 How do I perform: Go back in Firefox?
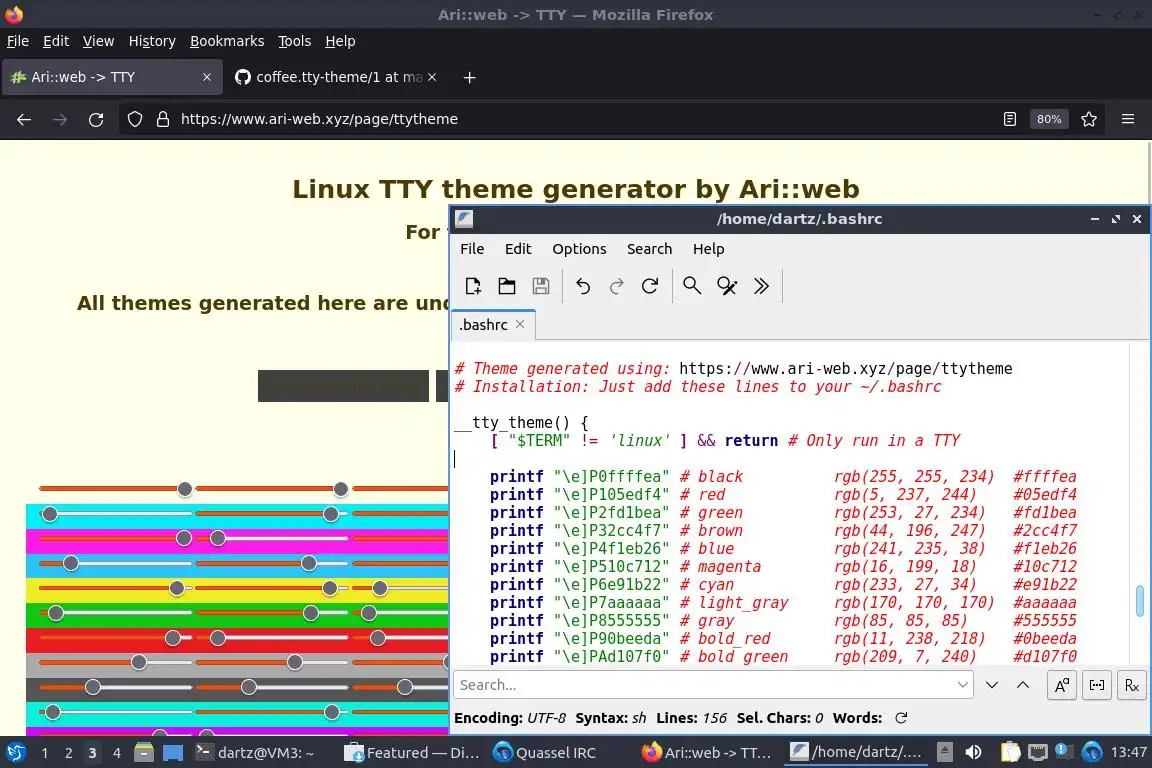point(24,119)
